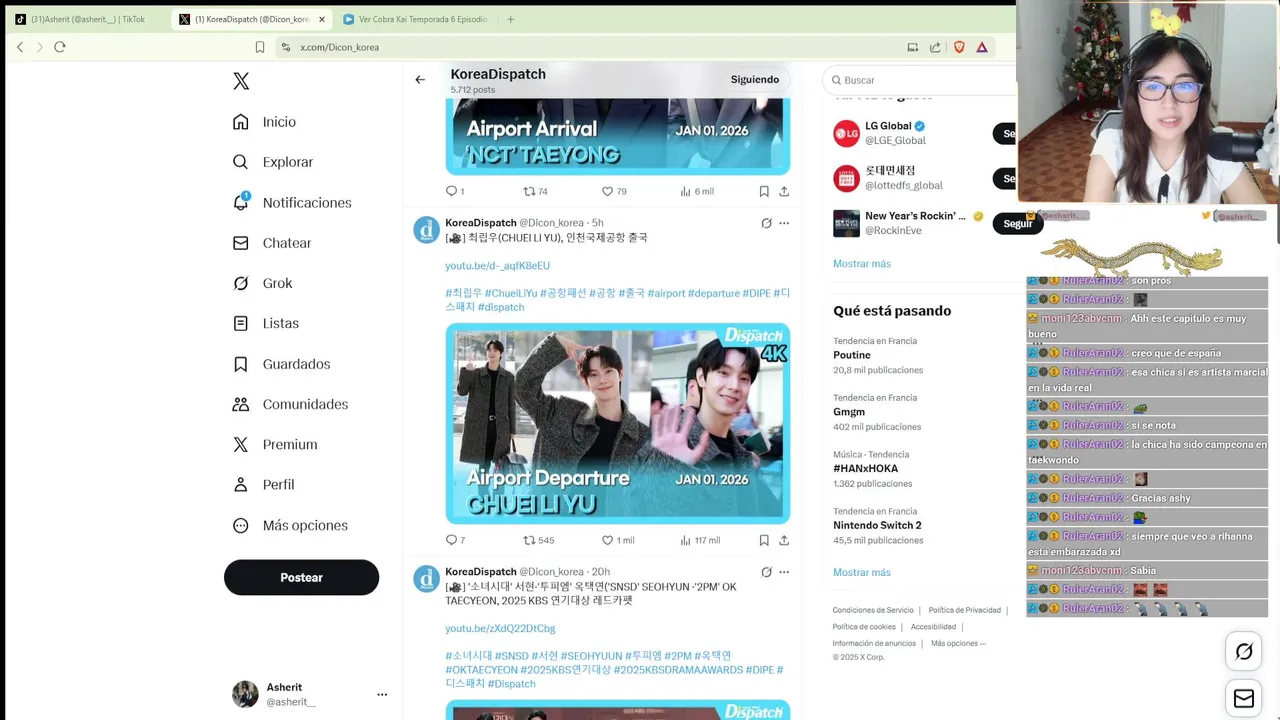Repost the NCT Taeyong post
Screen dimensions: 1280x720
536,191
